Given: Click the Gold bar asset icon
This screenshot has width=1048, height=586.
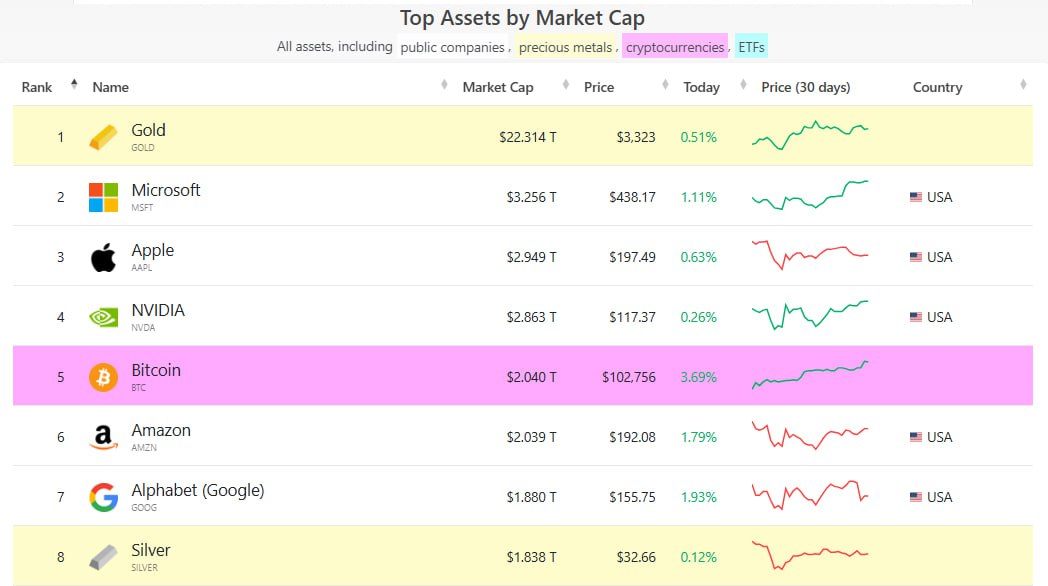Looking at the screenshot, I should pos(104,135).
